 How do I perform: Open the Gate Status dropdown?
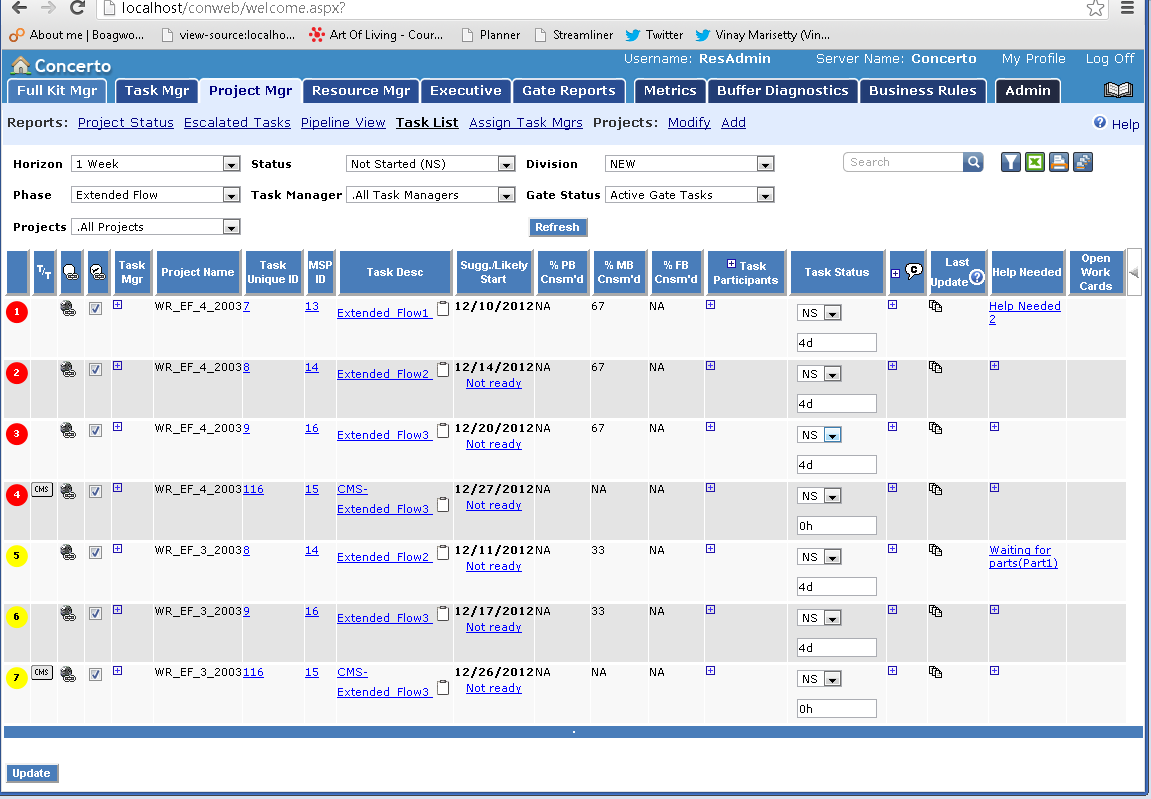689,195
